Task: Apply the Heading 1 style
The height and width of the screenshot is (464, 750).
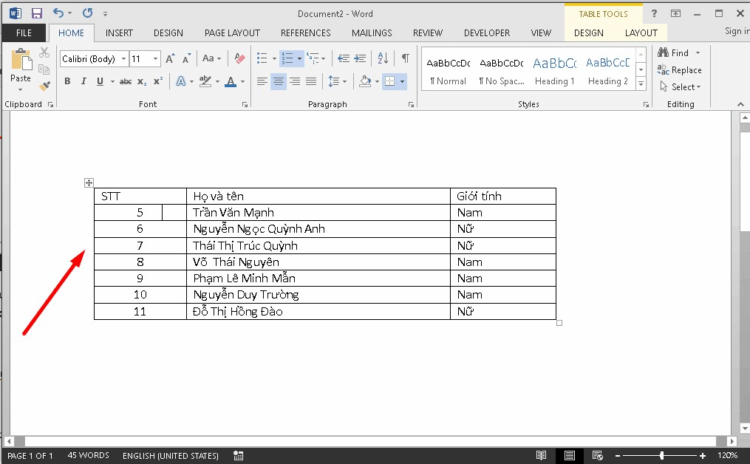Action: [x=554, y=69]
